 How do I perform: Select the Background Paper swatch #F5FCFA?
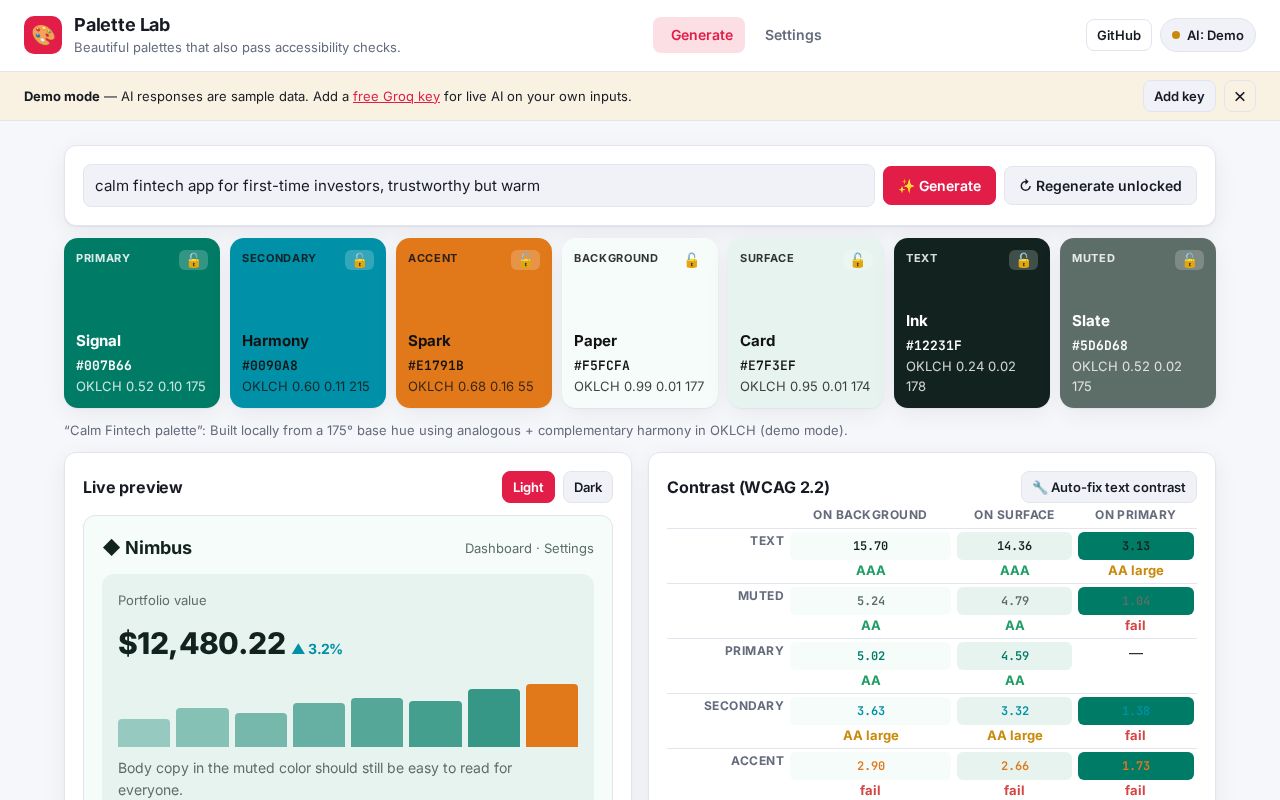[640, 323]
